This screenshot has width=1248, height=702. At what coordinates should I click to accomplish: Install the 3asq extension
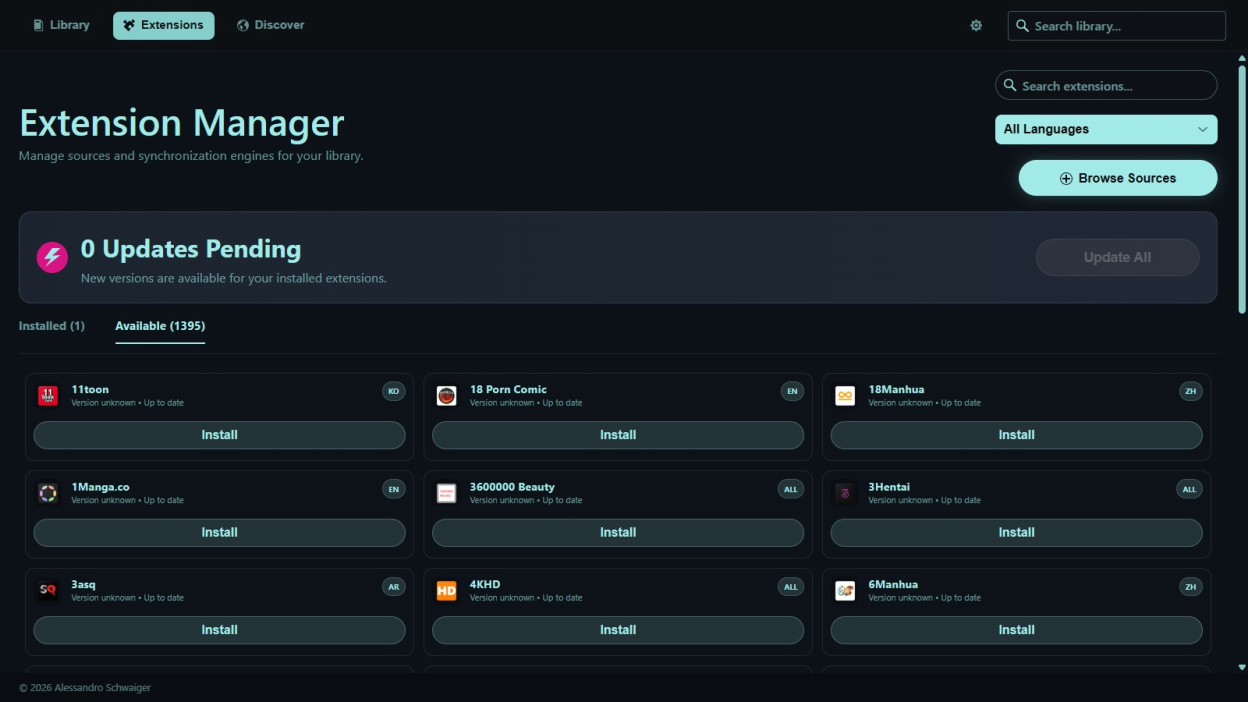(219, 630)
